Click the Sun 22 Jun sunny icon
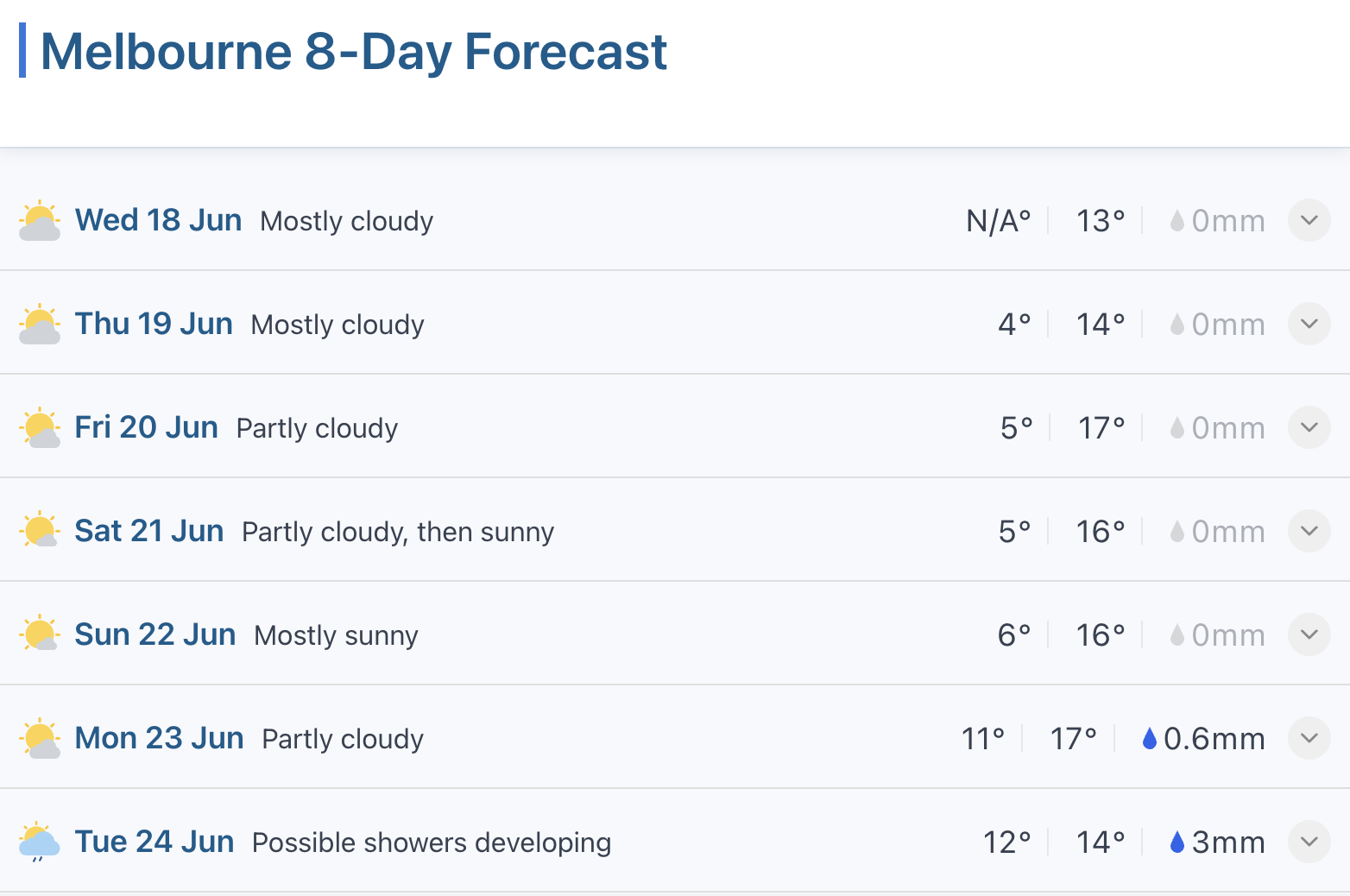This screenshot has height=896, width=1350. click(40, 635)
